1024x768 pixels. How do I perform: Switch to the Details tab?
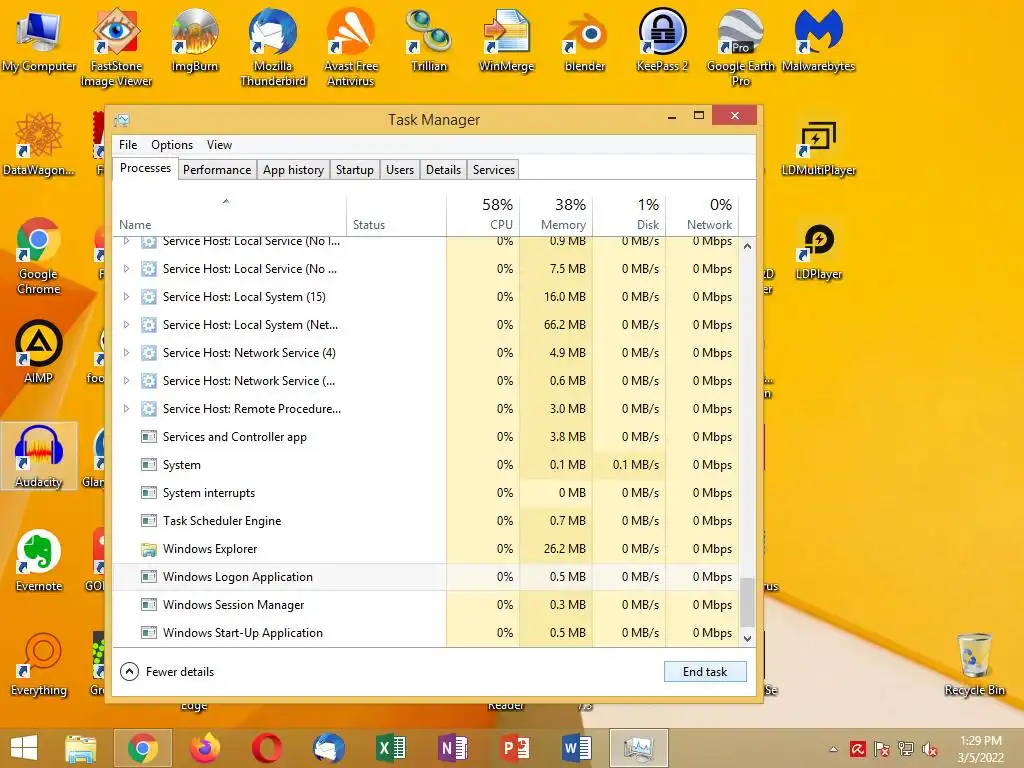(x=443, y=170)
